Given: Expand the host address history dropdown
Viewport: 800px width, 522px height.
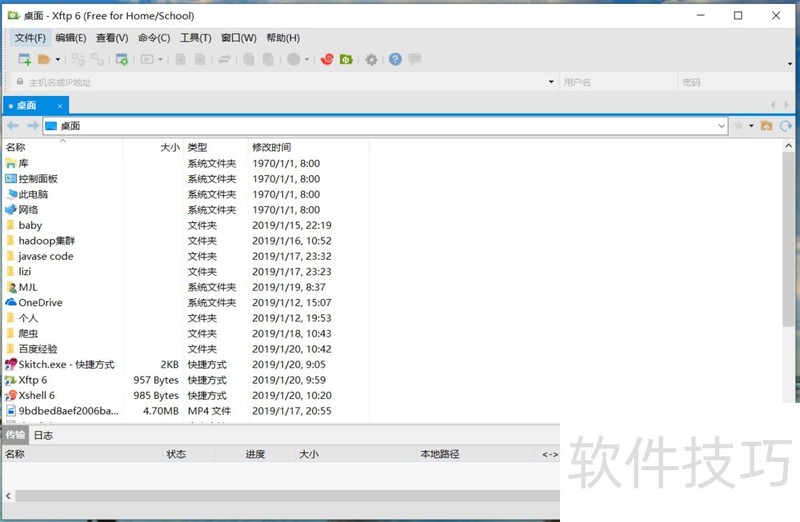Looking at the screenshot, I should 551,82.
